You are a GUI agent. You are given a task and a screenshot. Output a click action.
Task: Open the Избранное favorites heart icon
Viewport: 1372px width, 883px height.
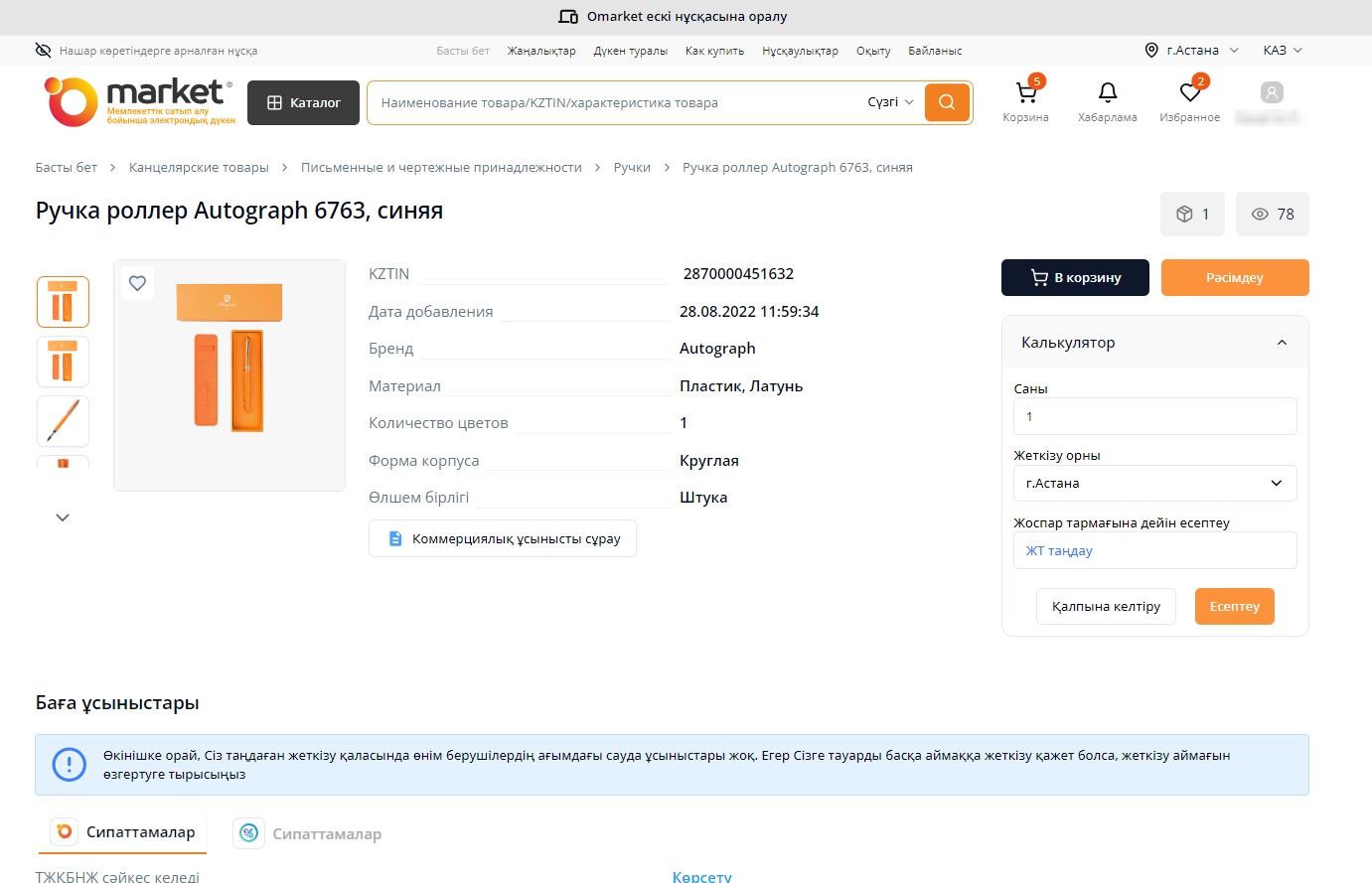pos(1189,94)
